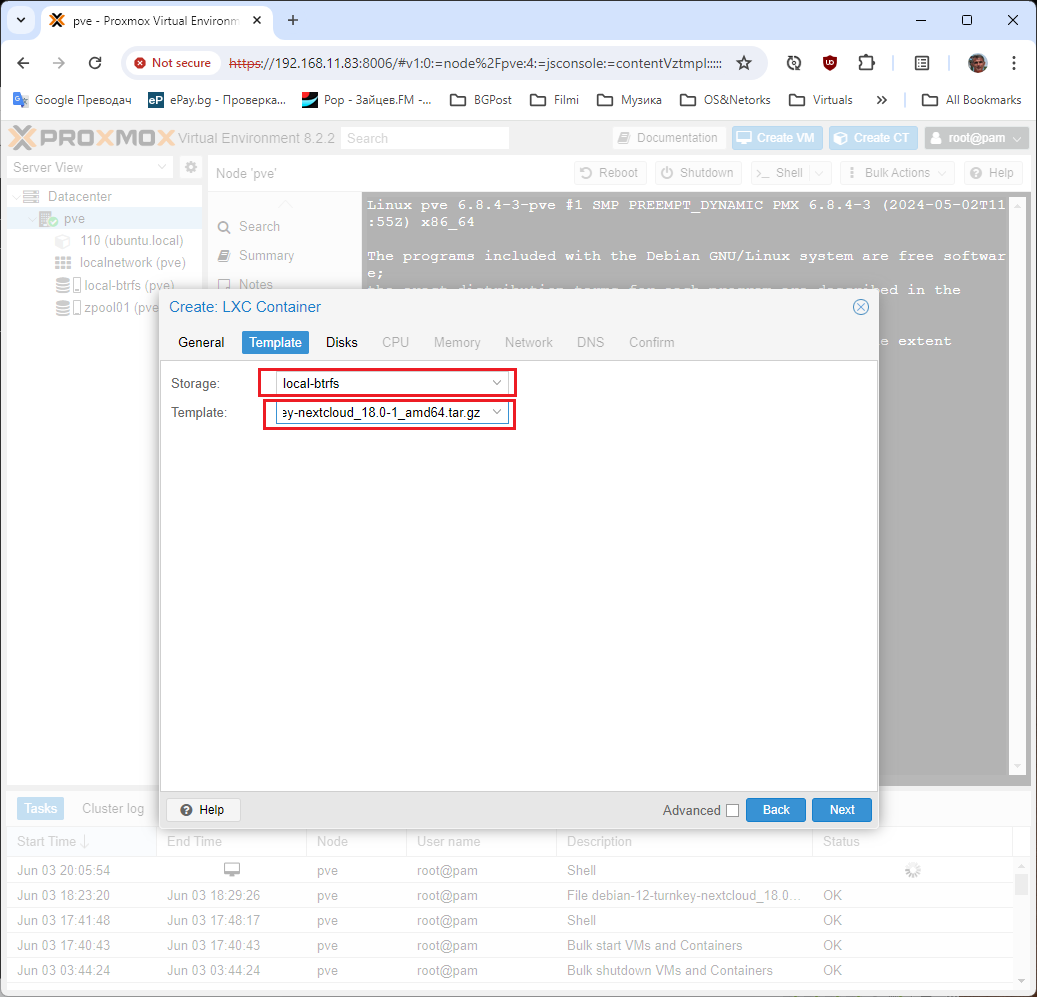1037x997 pixels.
Task: Click the Next button in wizard
Action: pos(842,810)
